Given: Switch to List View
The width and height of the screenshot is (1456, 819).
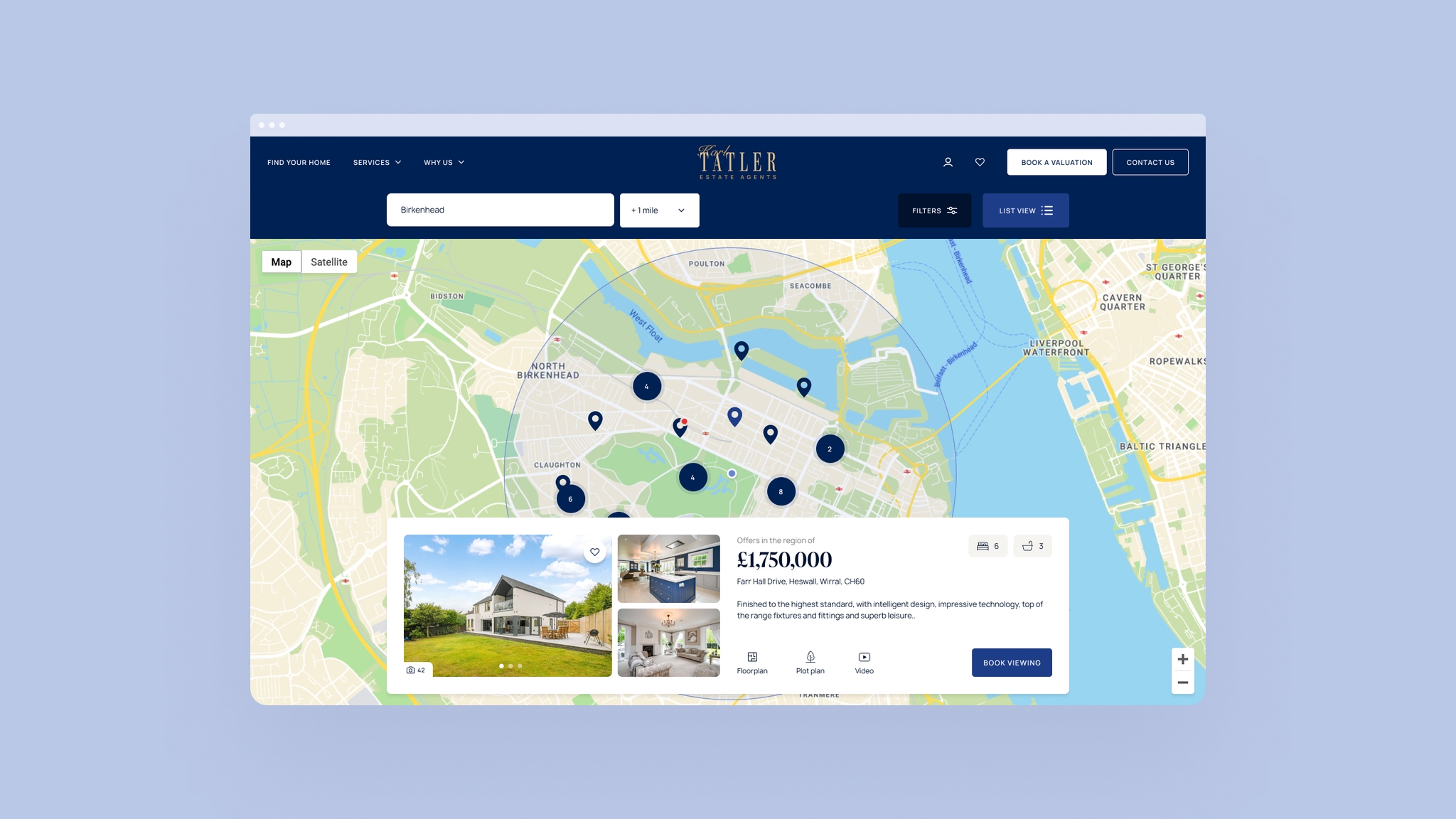Looking at the screenshot, I should coord(1025,210).
